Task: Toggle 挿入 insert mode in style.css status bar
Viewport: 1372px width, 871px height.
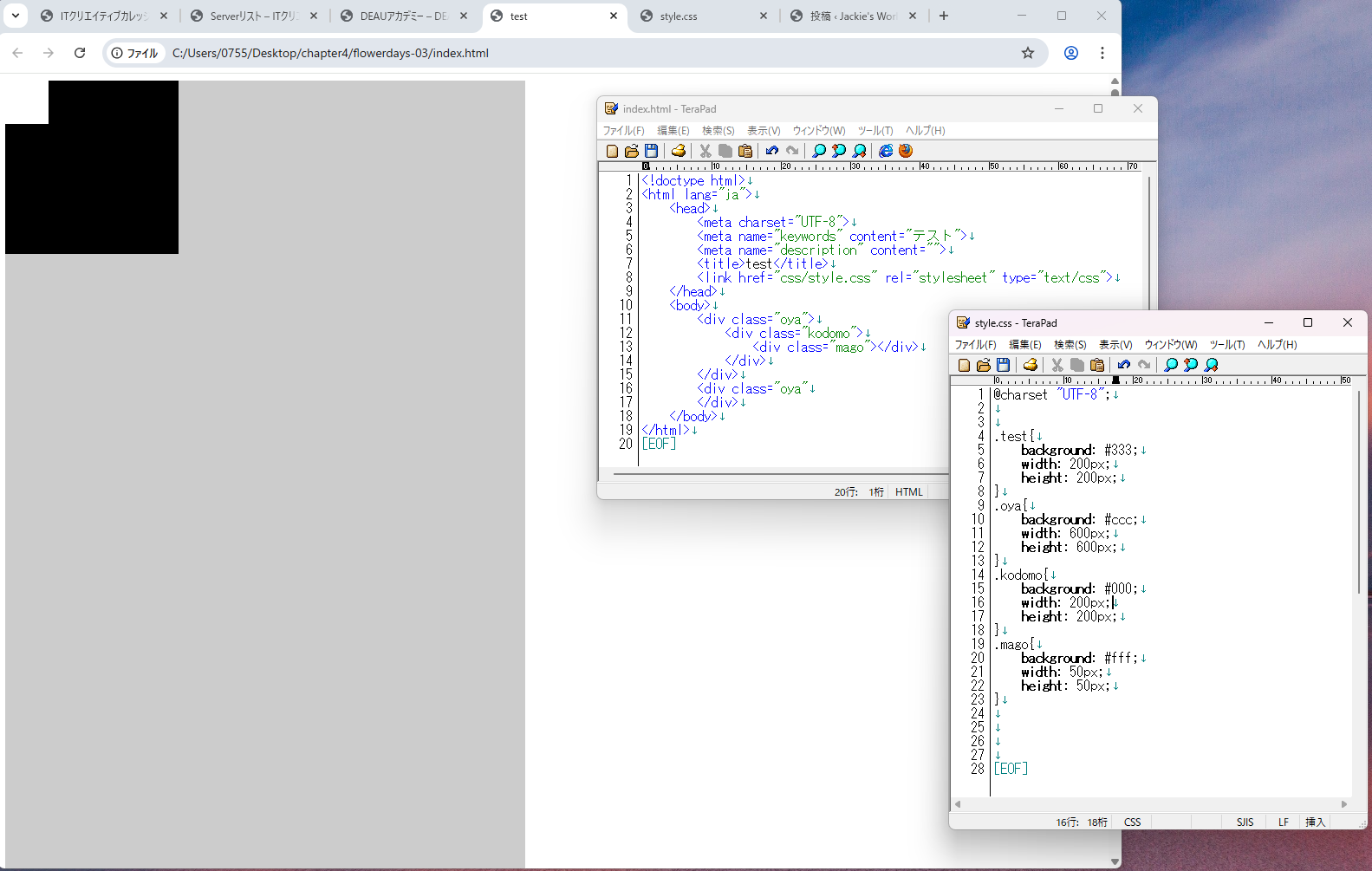Action: (x=1315, y=822)
